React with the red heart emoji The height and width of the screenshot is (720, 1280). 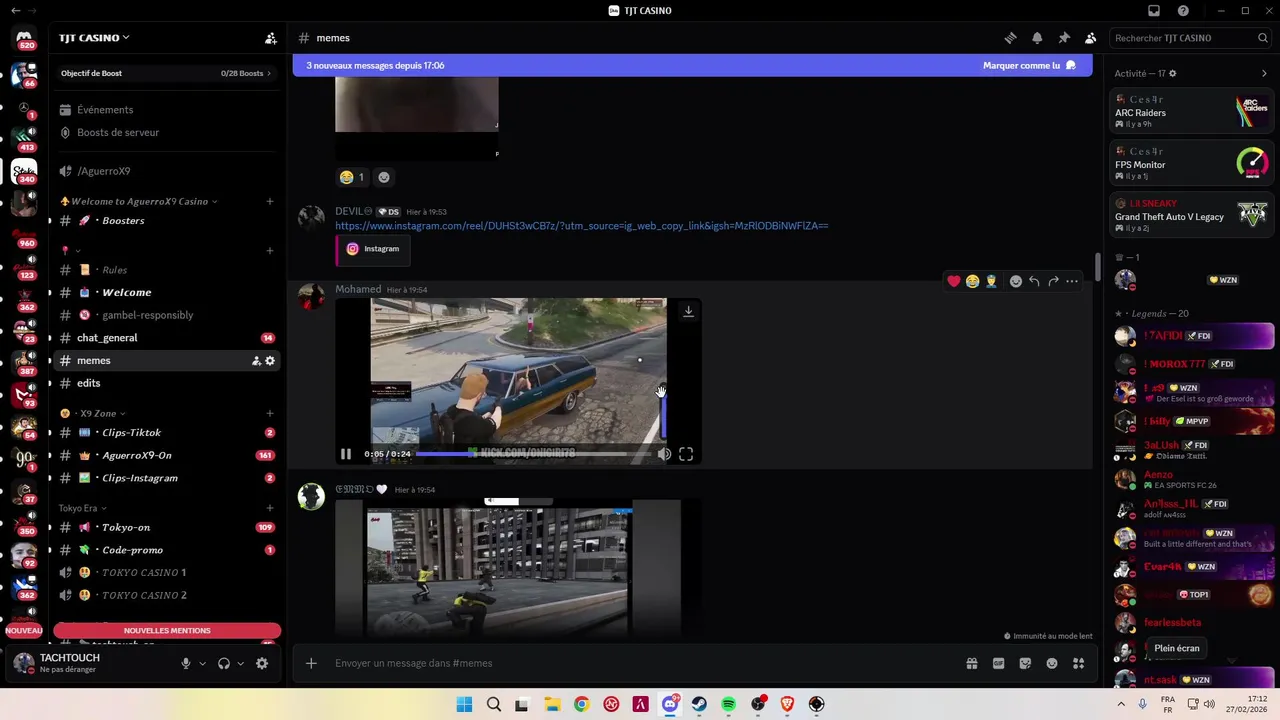click(x=954, y=281)
